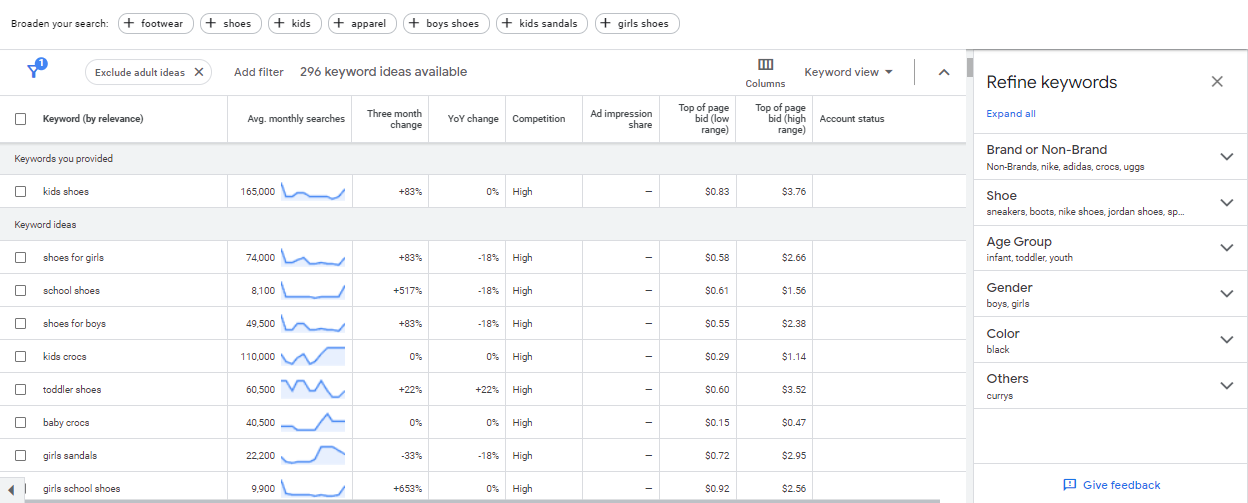Close the Refine keywords panel
1248x503 pixels.
[x=1217, y=82]
